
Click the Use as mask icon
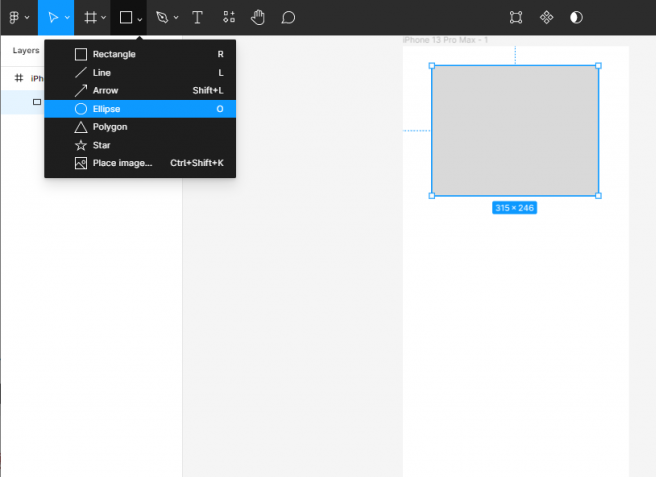point(577,17)
